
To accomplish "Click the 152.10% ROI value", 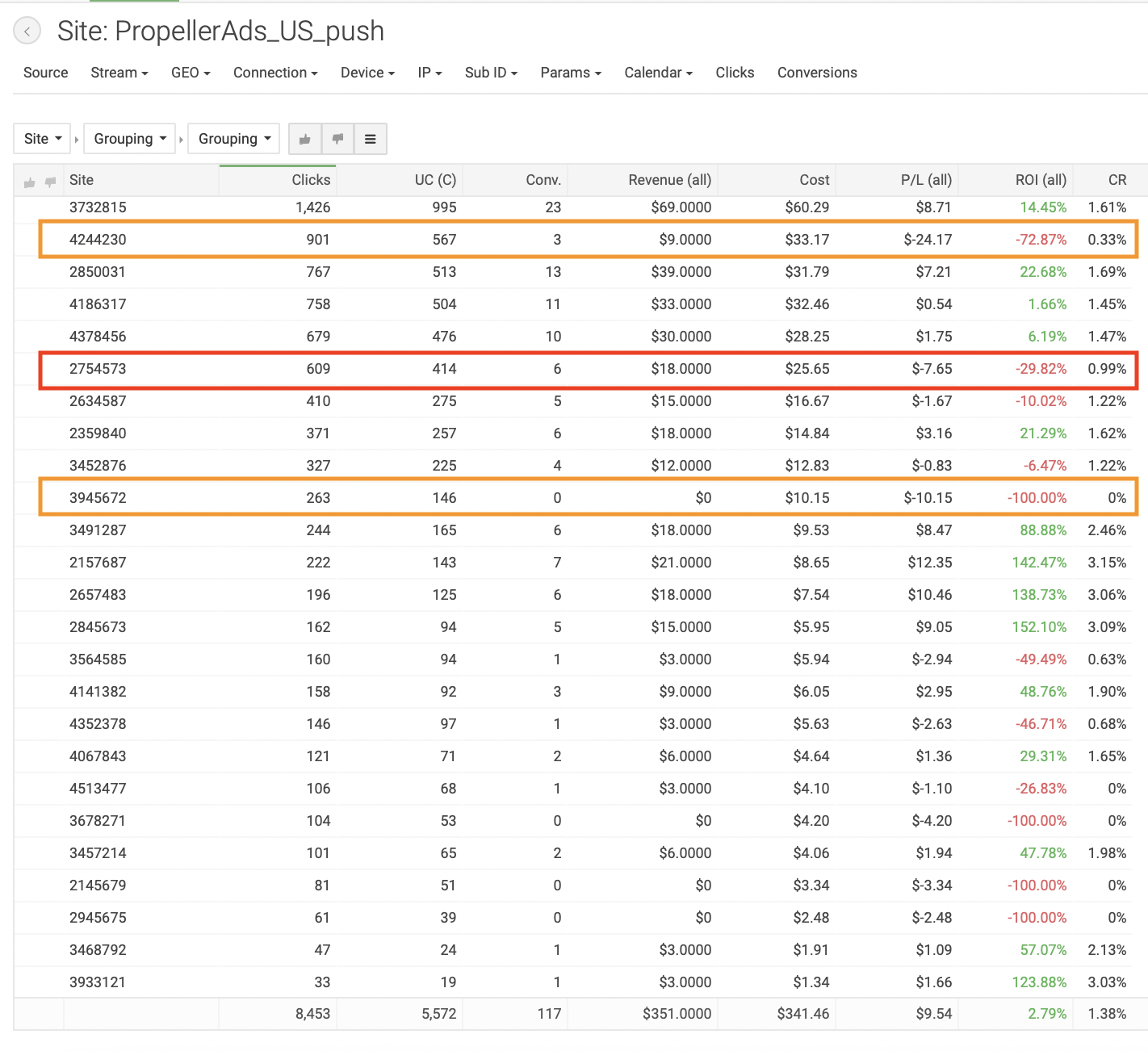I will tap(1039, 627).
